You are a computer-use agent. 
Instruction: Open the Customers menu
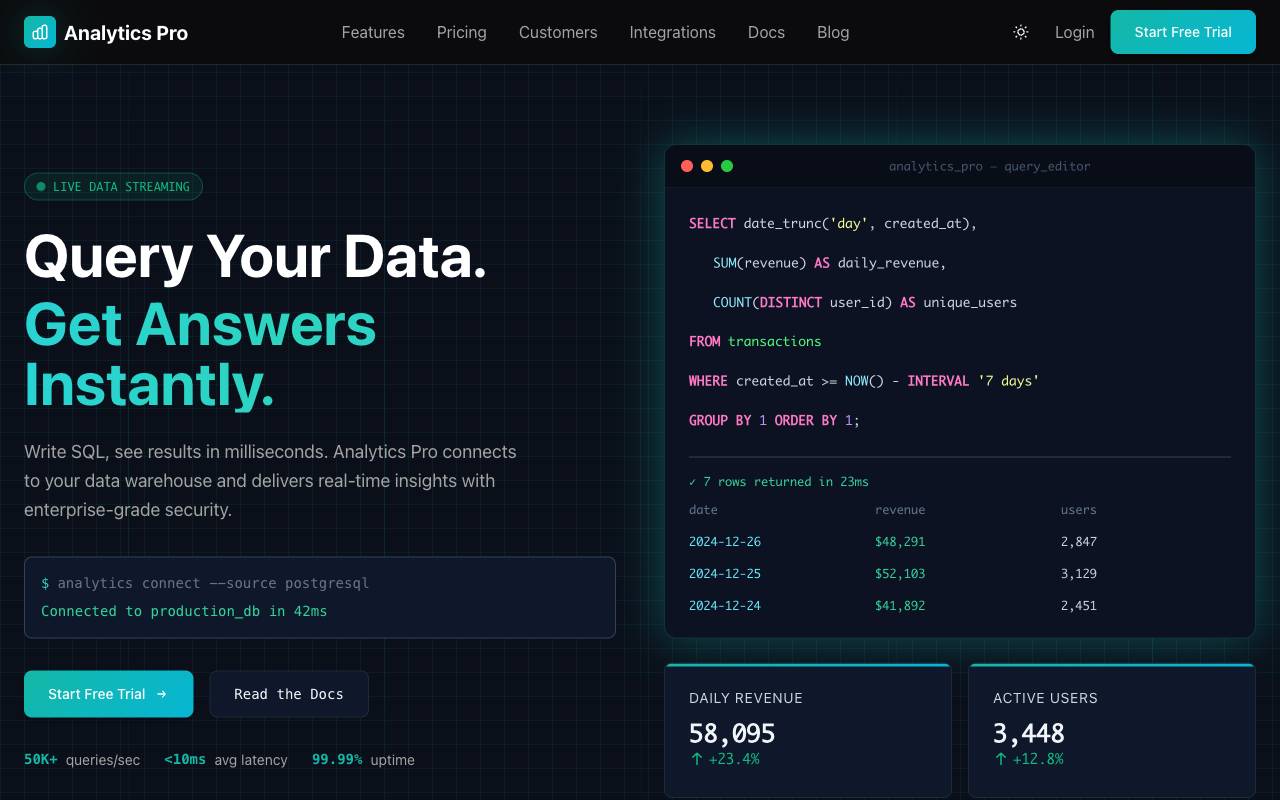tap(558, 32)
